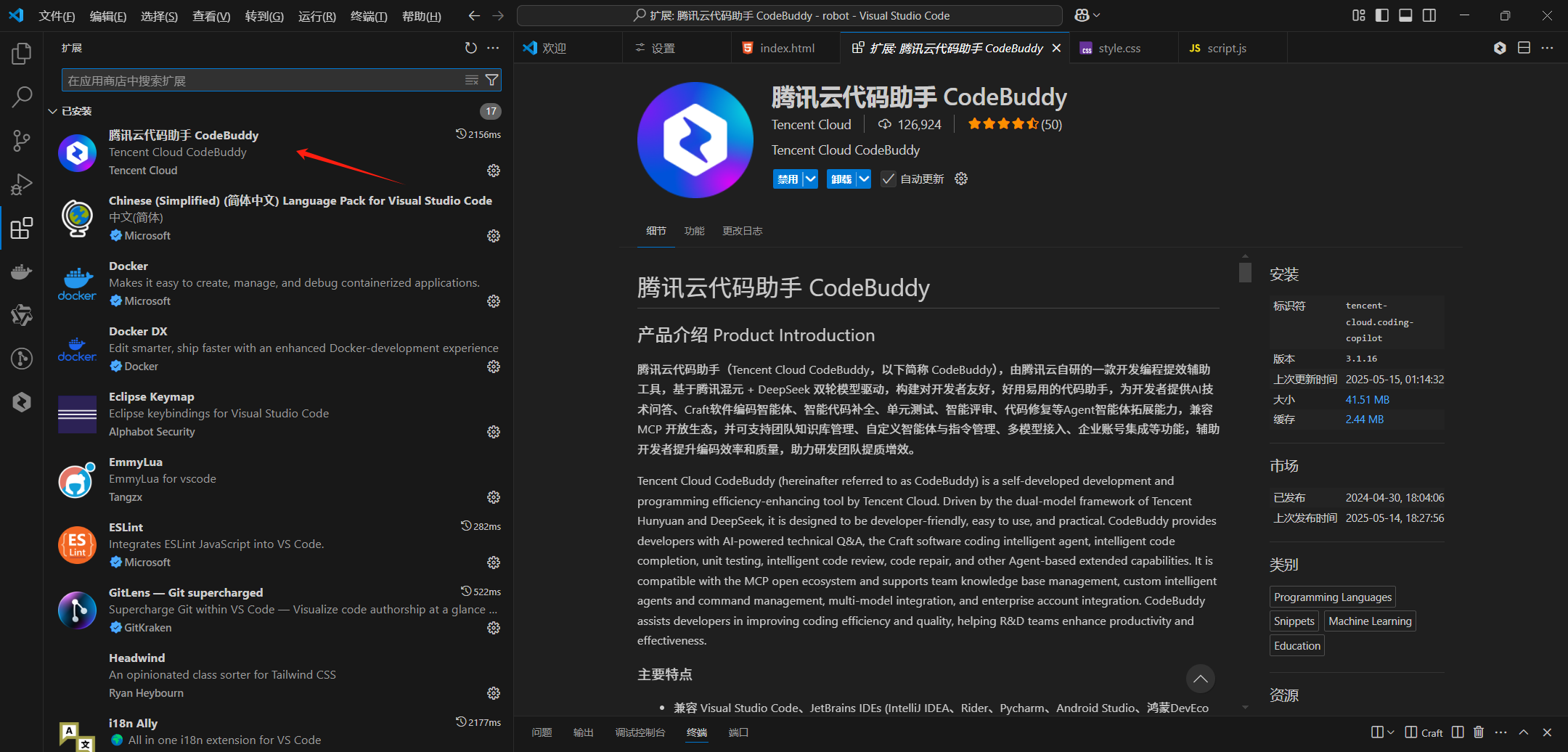
Task: Open manage gear for Headwind extension
Action: pyautogui.click(x=494, y=693)
